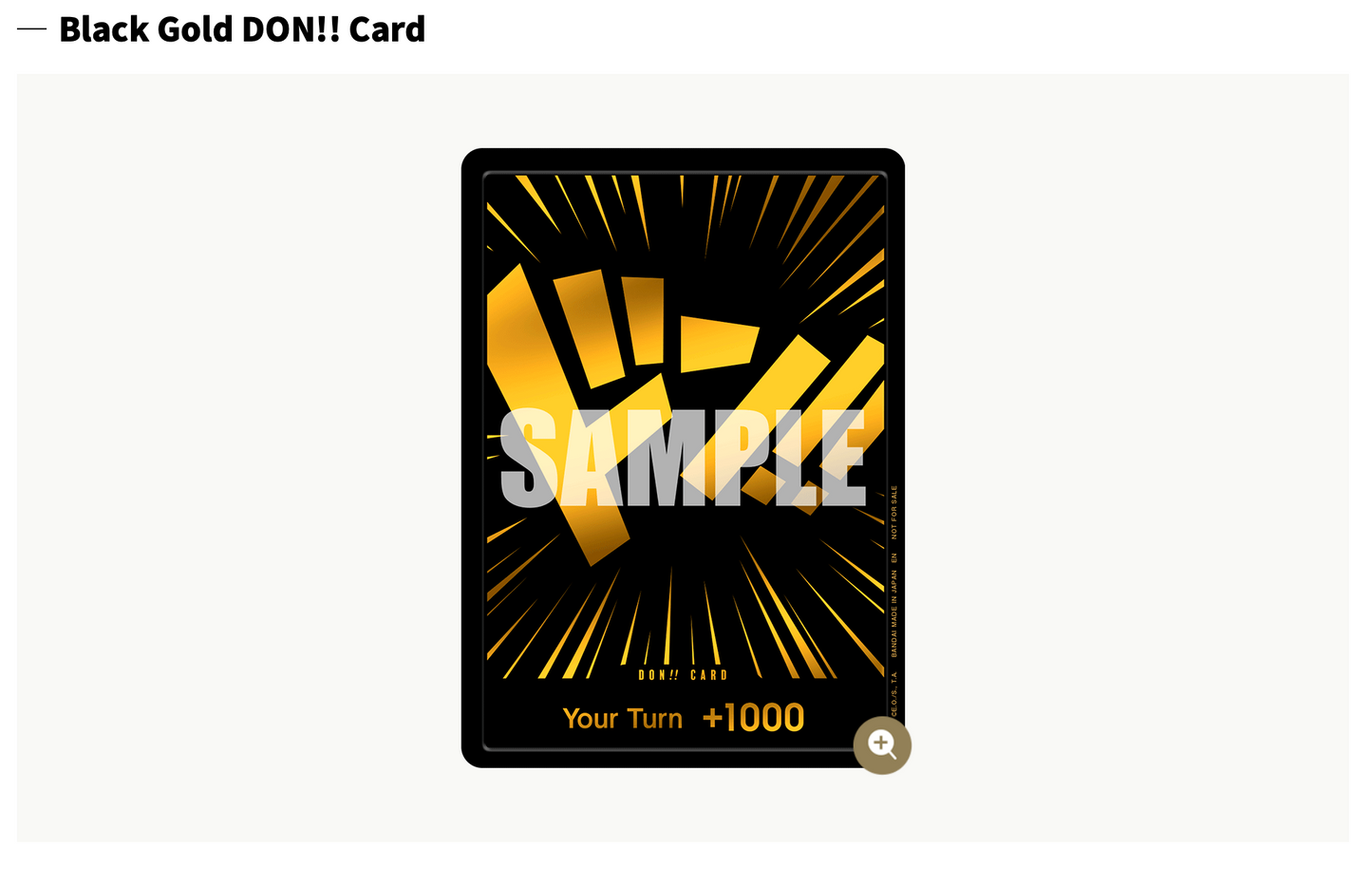Open the Black Gold DON!! card thumbnail
Screen dimensions: 1372x885
click(683, 458)
